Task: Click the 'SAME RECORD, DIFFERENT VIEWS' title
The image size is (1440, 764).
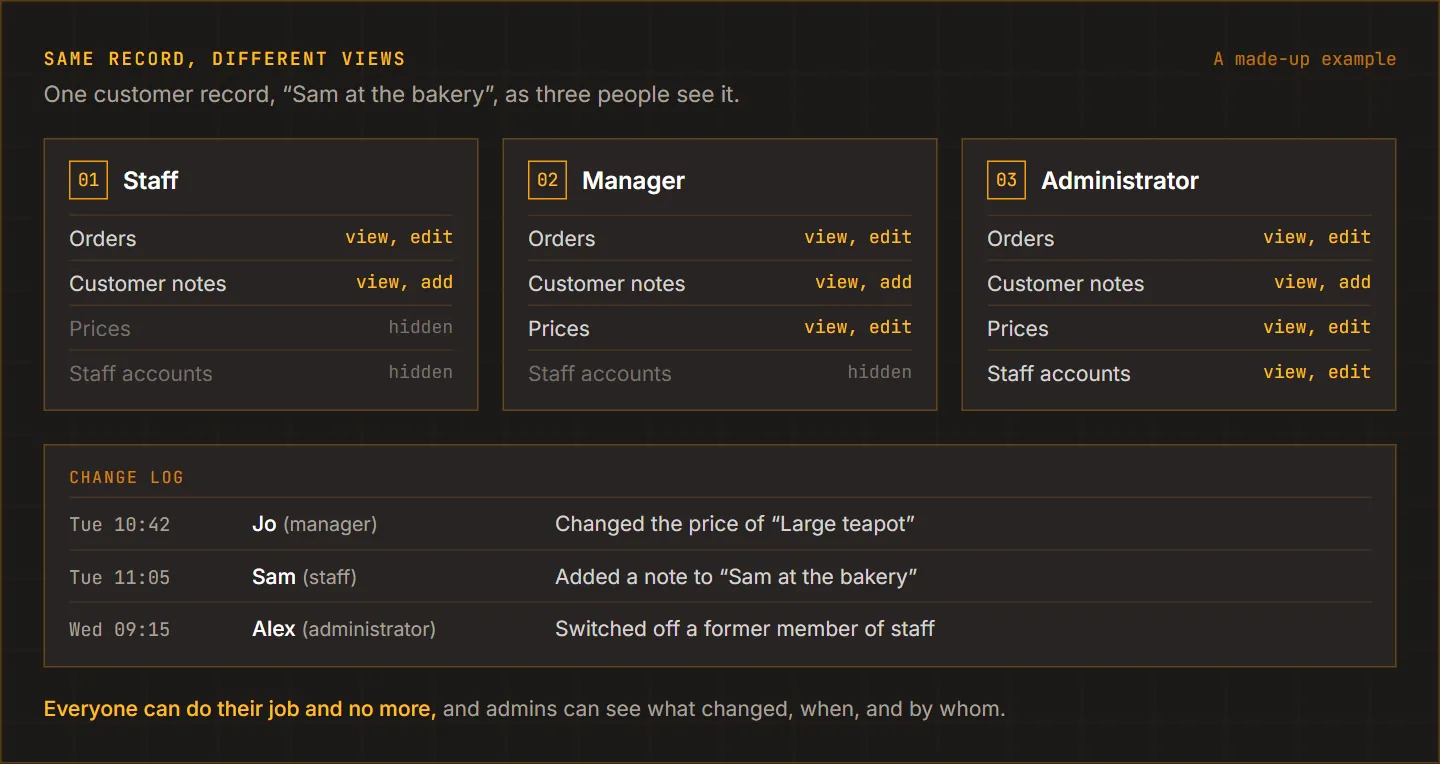Action: [225, 58]
